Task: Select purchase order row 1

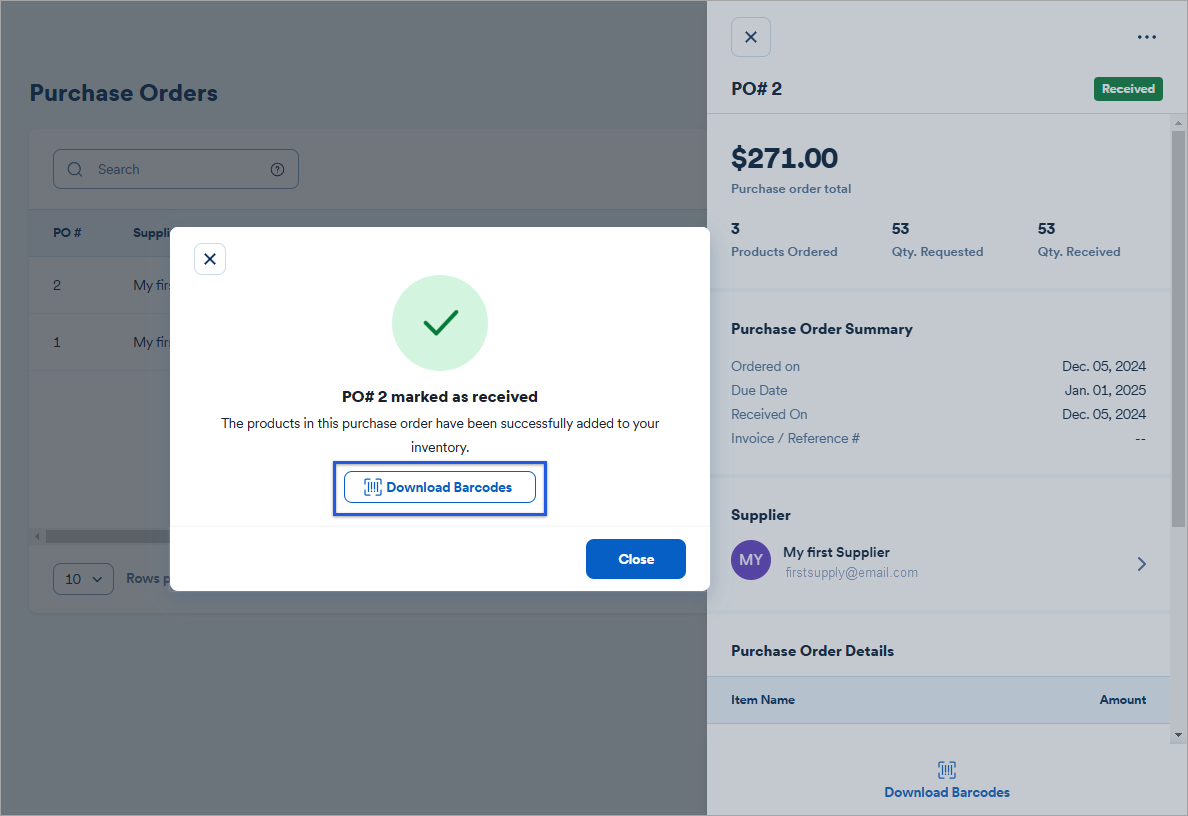Action: point(57,342)
